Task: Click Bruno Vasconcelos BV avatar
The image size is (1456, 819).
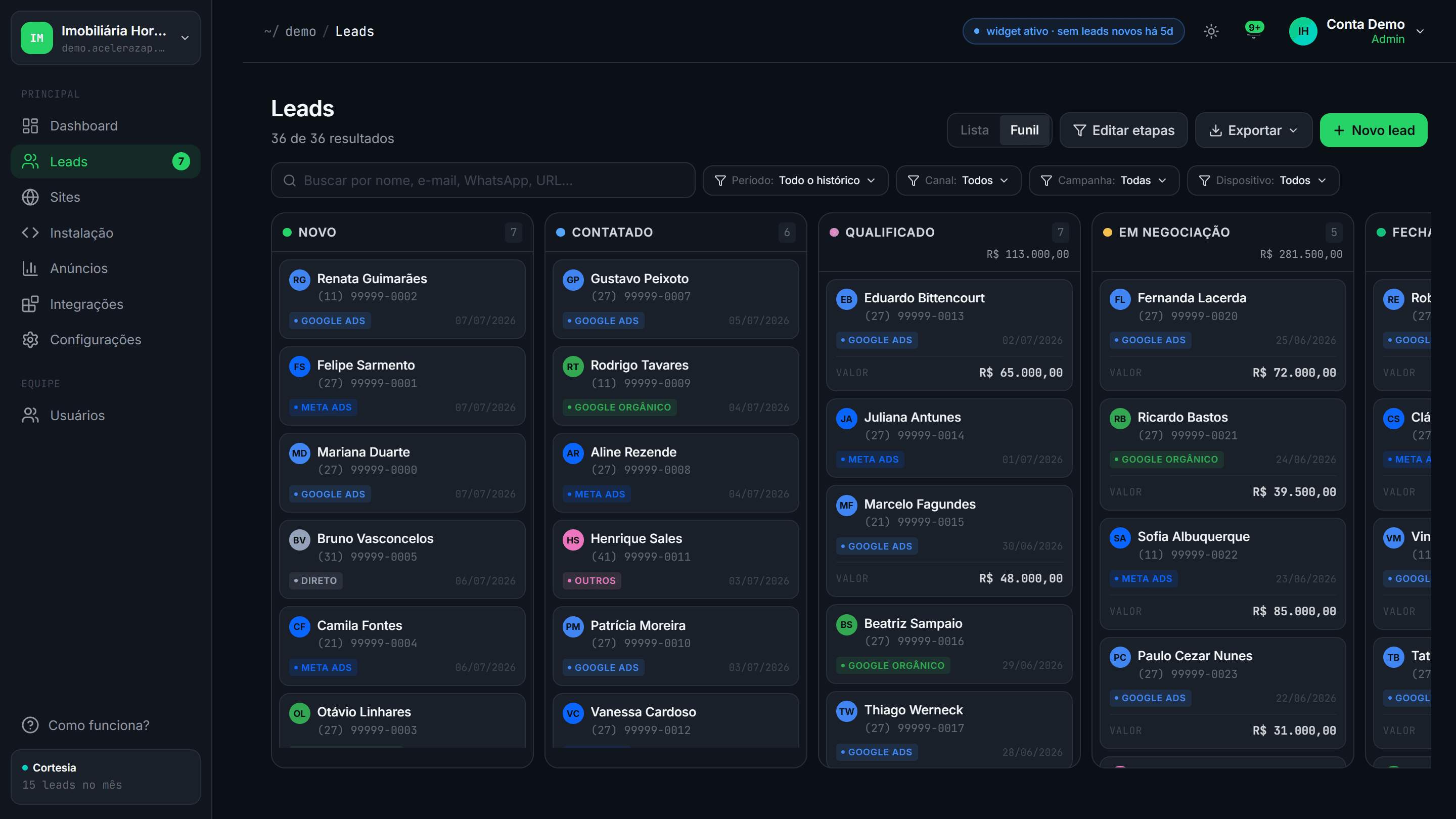Action: tap(300, 540)
